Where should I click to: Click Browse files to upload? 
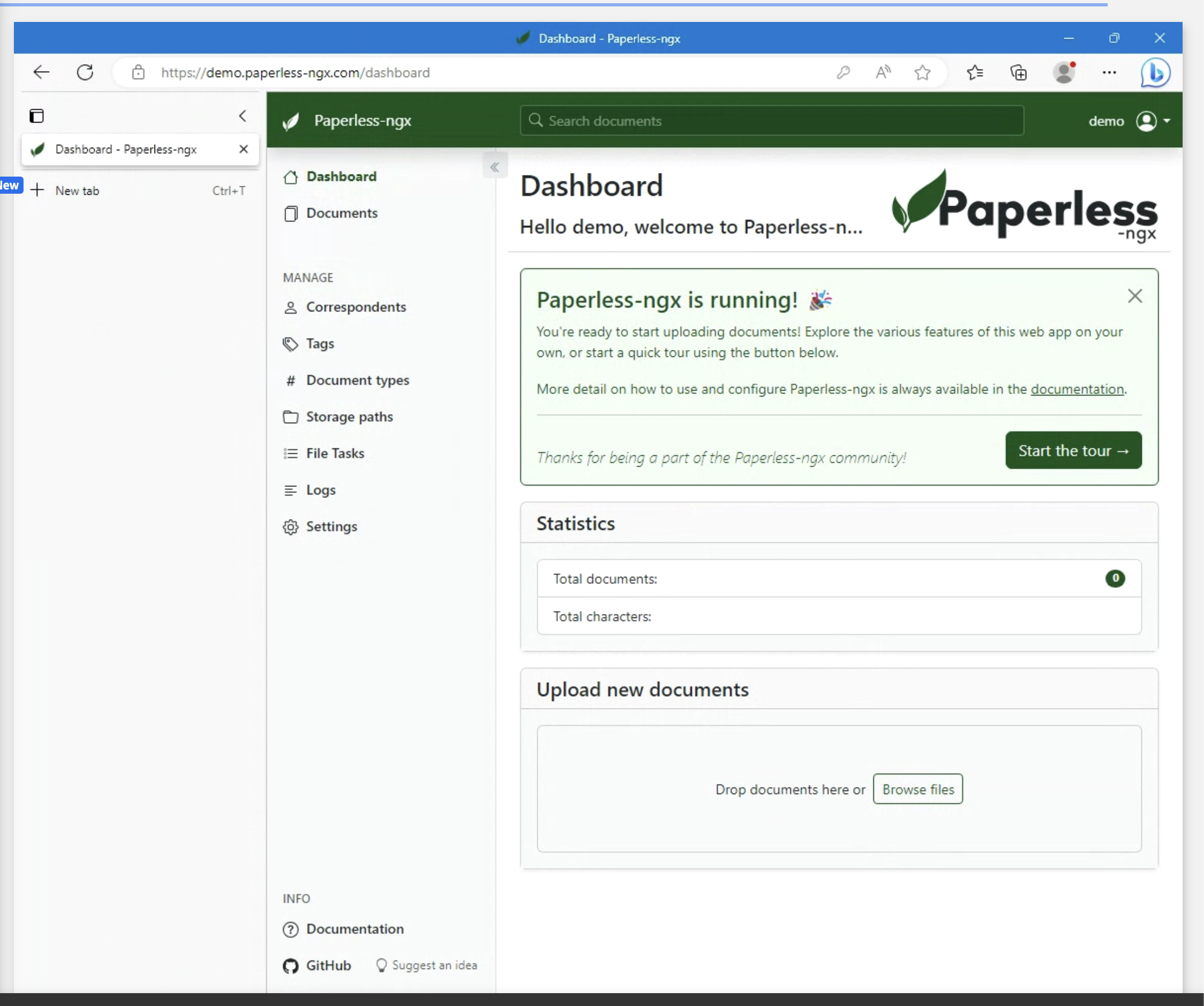coord(917,789)
